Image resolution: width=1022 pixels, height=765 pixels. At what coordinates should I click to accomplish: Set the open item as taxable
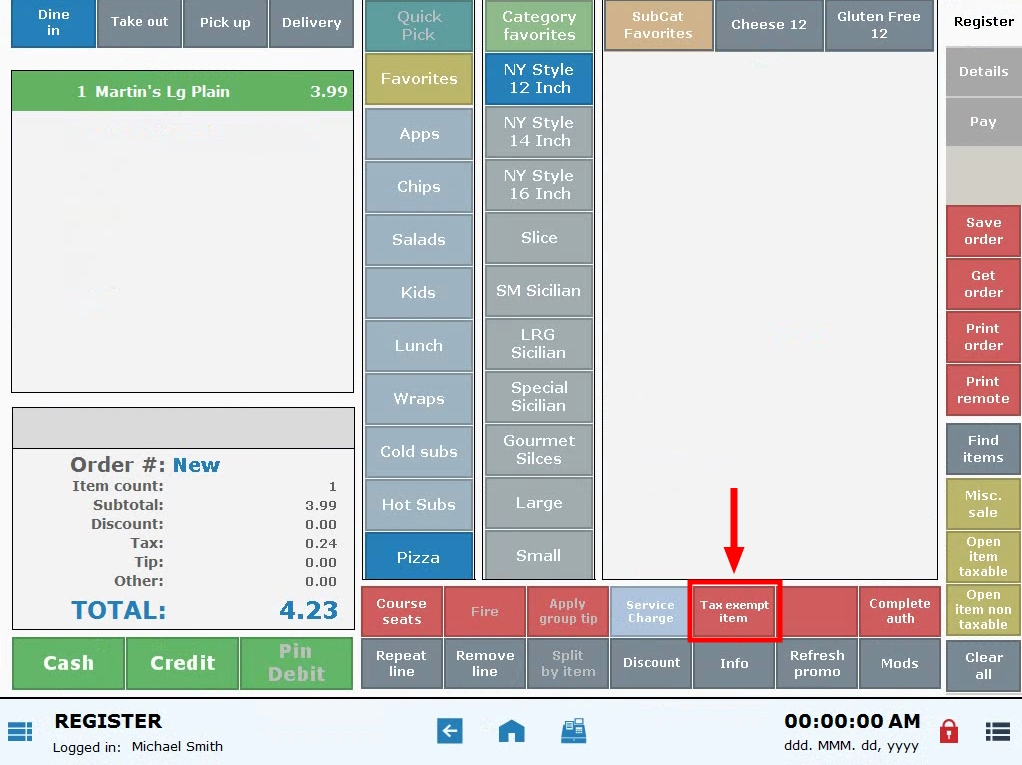[x=982, y=557]
